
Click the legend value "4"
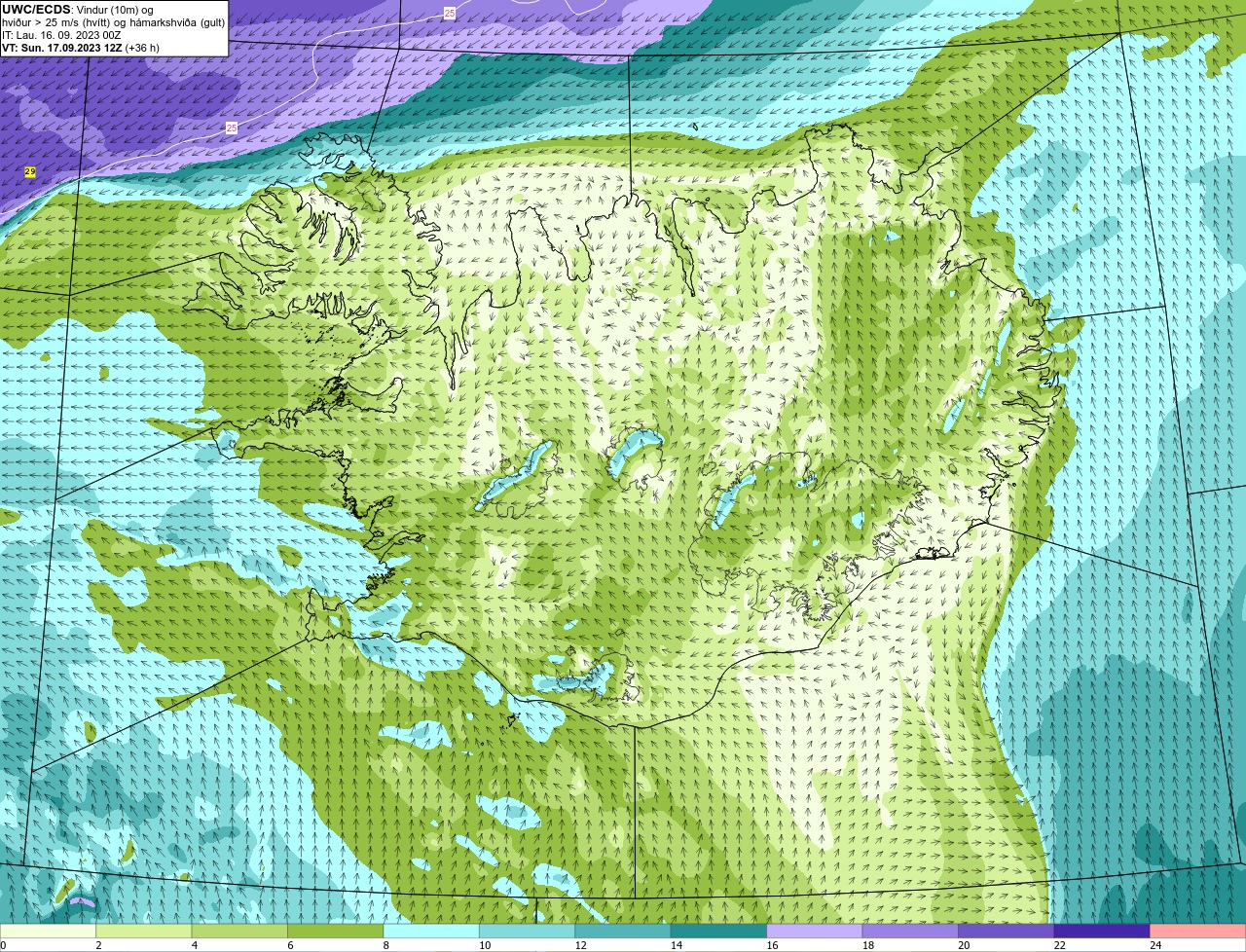194,945
